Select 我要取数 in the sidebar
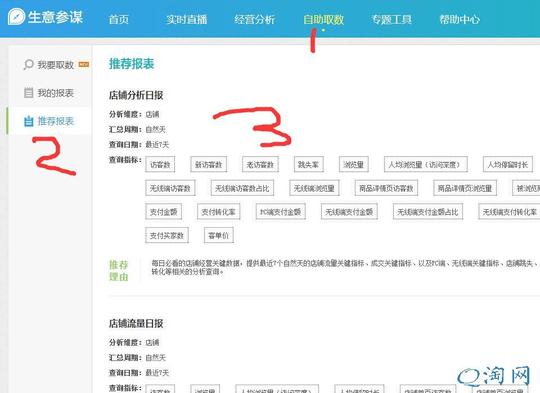The image size is (540, 393). (x=55, y=65)
